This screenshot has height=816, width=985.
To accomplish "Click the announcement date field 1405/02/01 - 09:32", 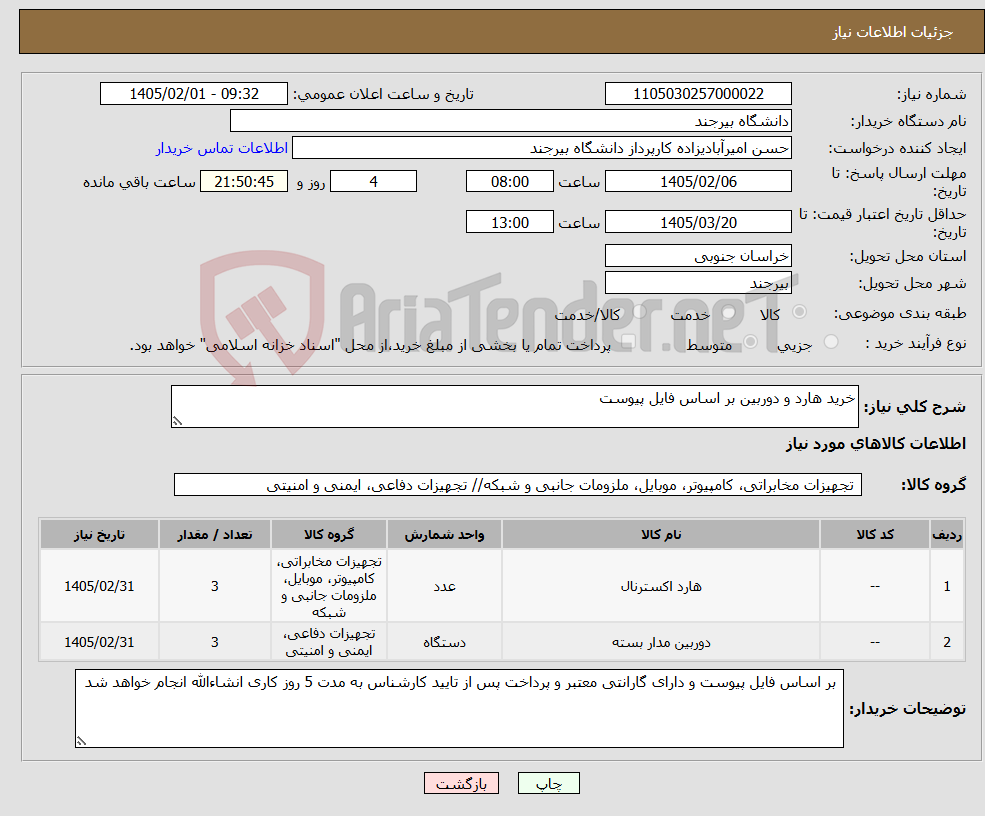I will (193, 94).
